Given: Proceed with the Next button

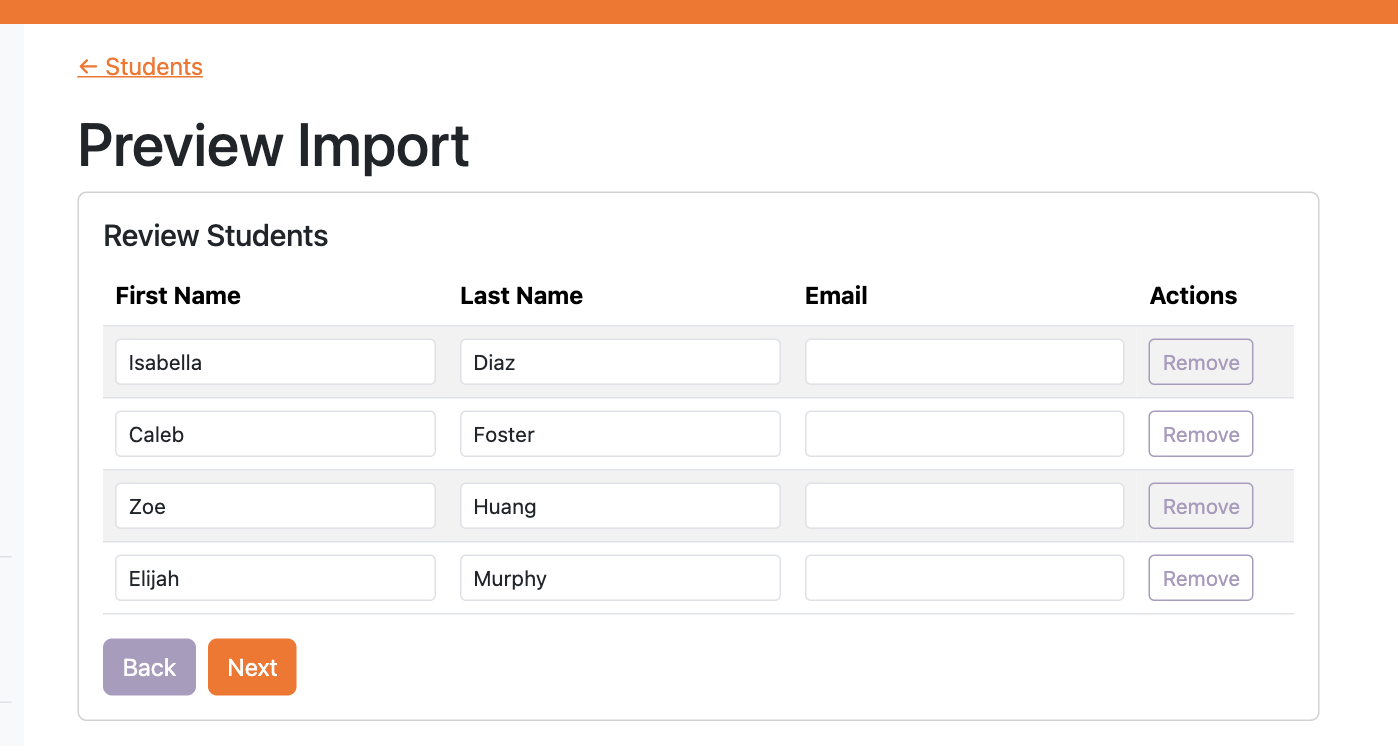Looking at the screenshot, I should click(252, 667).
